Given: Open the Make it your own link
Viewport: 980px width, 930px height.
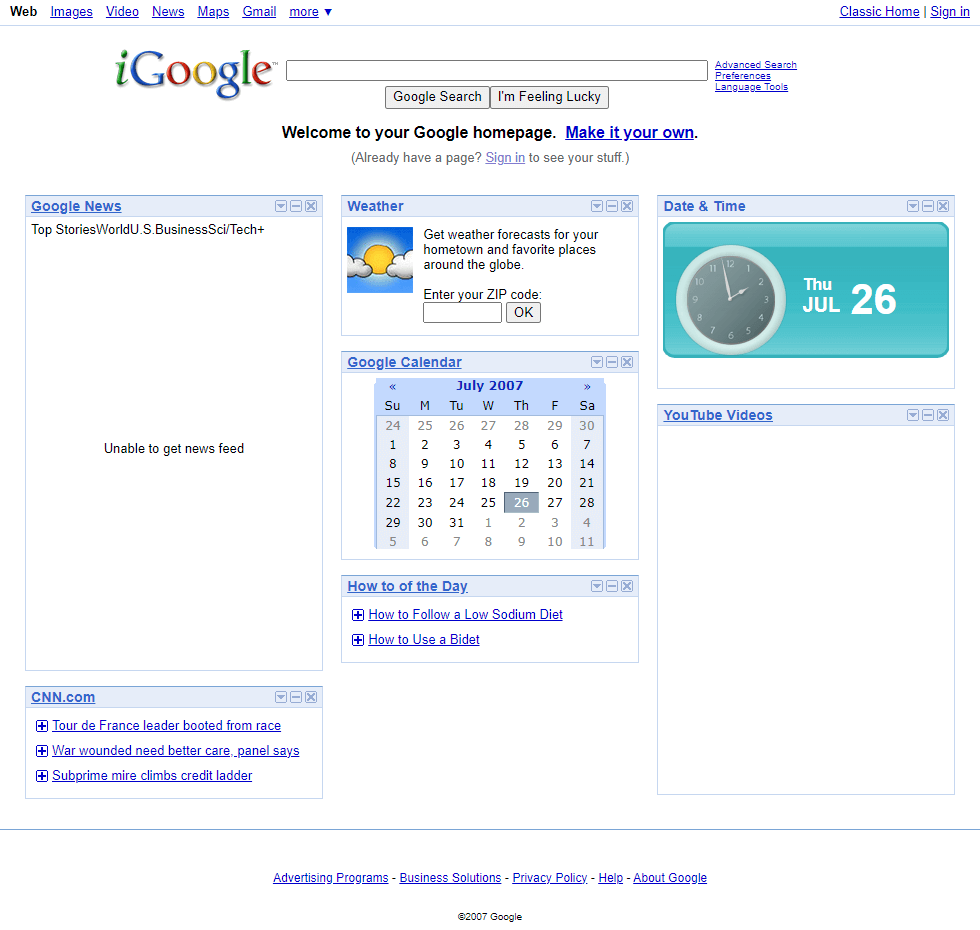Looking at the screenshot, I should tap(630, 132).
